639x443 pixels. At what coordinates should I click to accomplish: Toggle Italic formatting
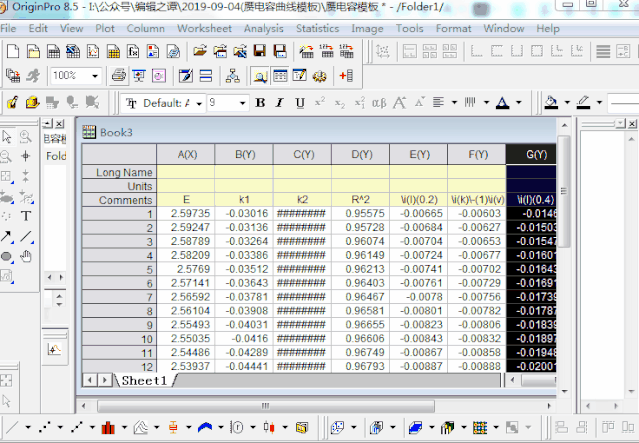(280, 103)
